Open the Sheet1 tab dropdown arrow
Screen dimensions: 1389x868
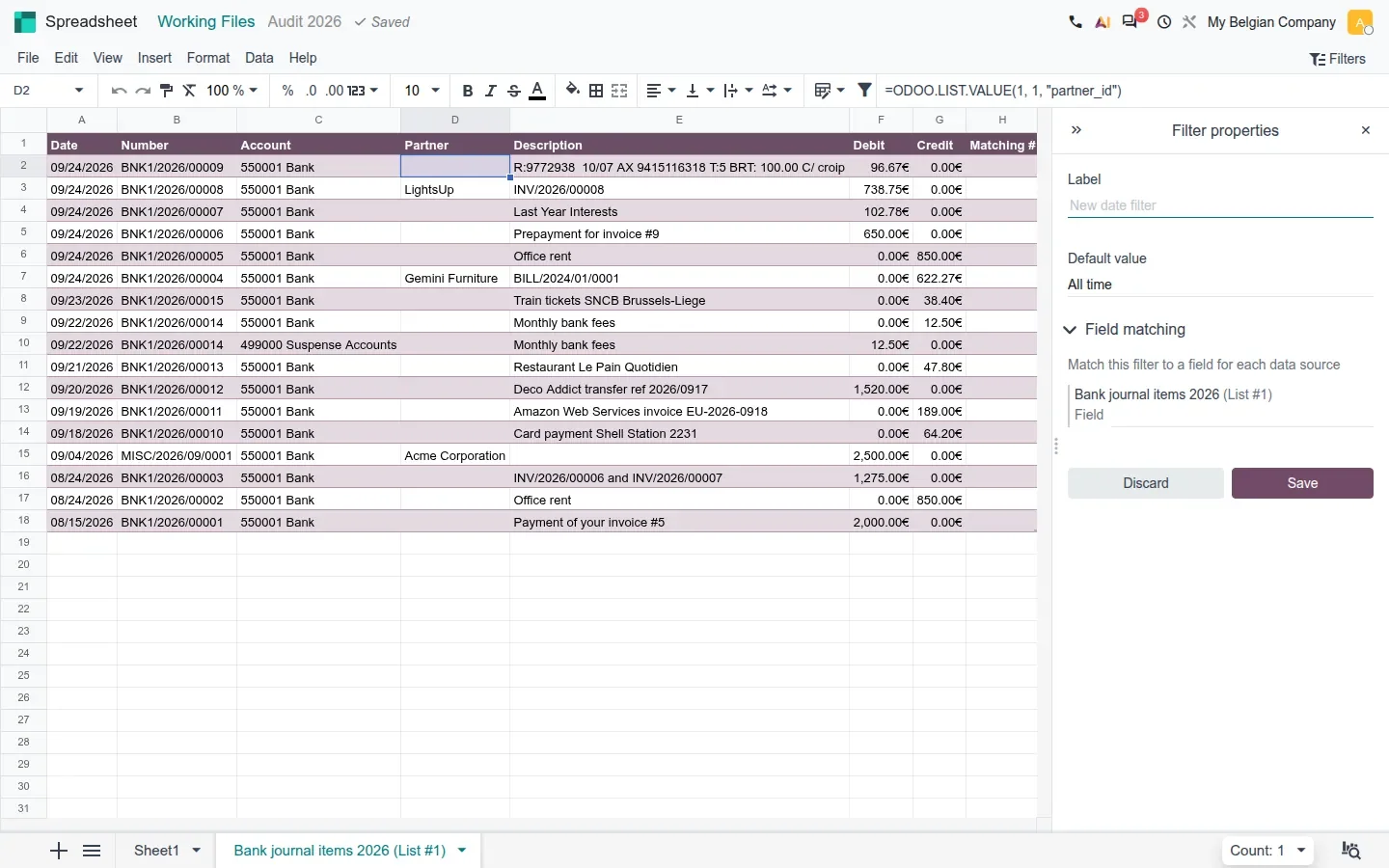pyautogui.click(x=197, y=851)
